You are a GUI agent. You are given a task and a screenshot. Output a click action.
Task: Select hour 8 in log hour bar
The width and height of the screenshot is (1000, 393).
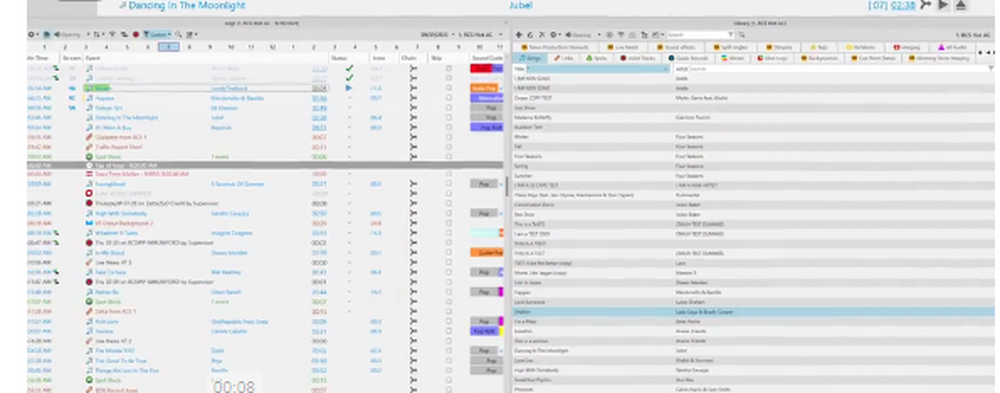pyautogui.click(x=189, y=47)
